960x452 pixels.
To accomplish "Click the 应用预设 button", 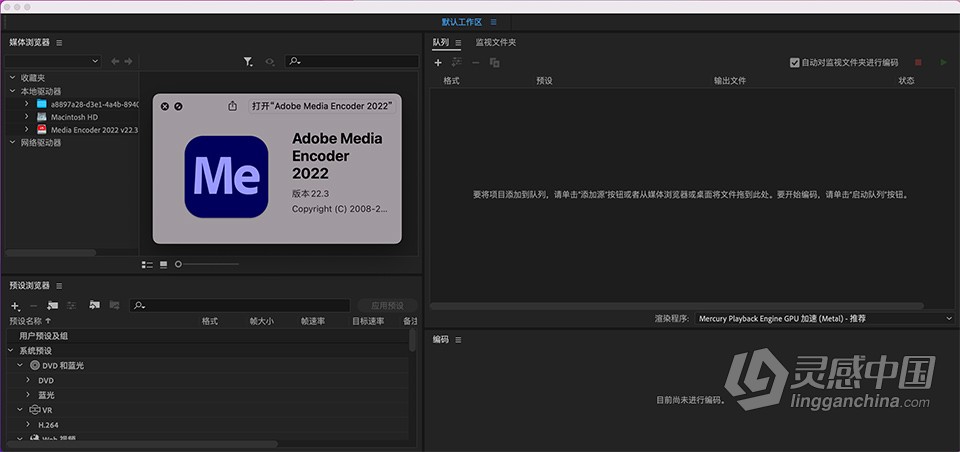I will click(x=387, y=305).
